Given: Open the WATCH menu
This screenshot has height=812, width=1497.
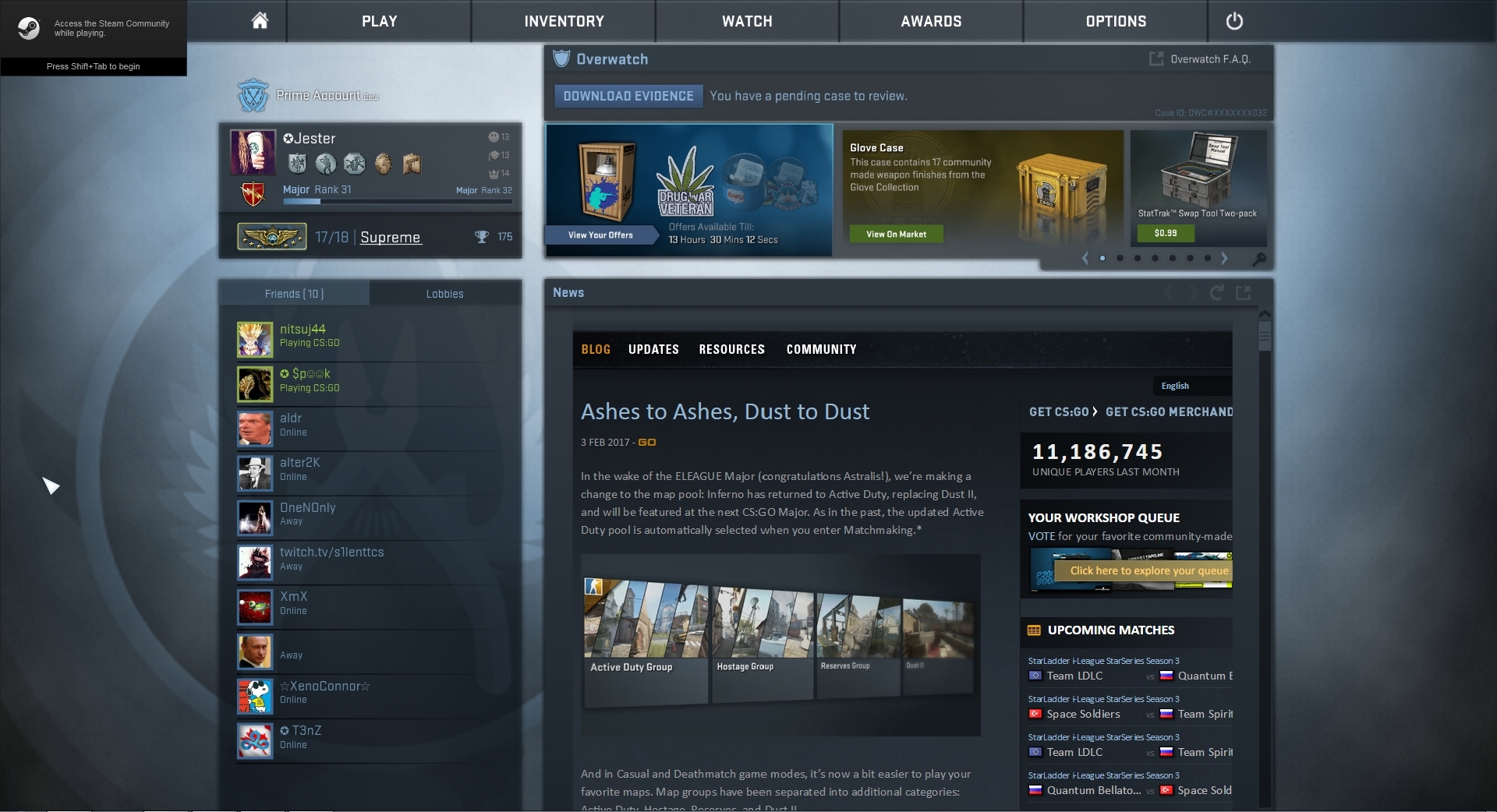Looking at the screenshot, I should pyautogui.click(x=747, y=21).
